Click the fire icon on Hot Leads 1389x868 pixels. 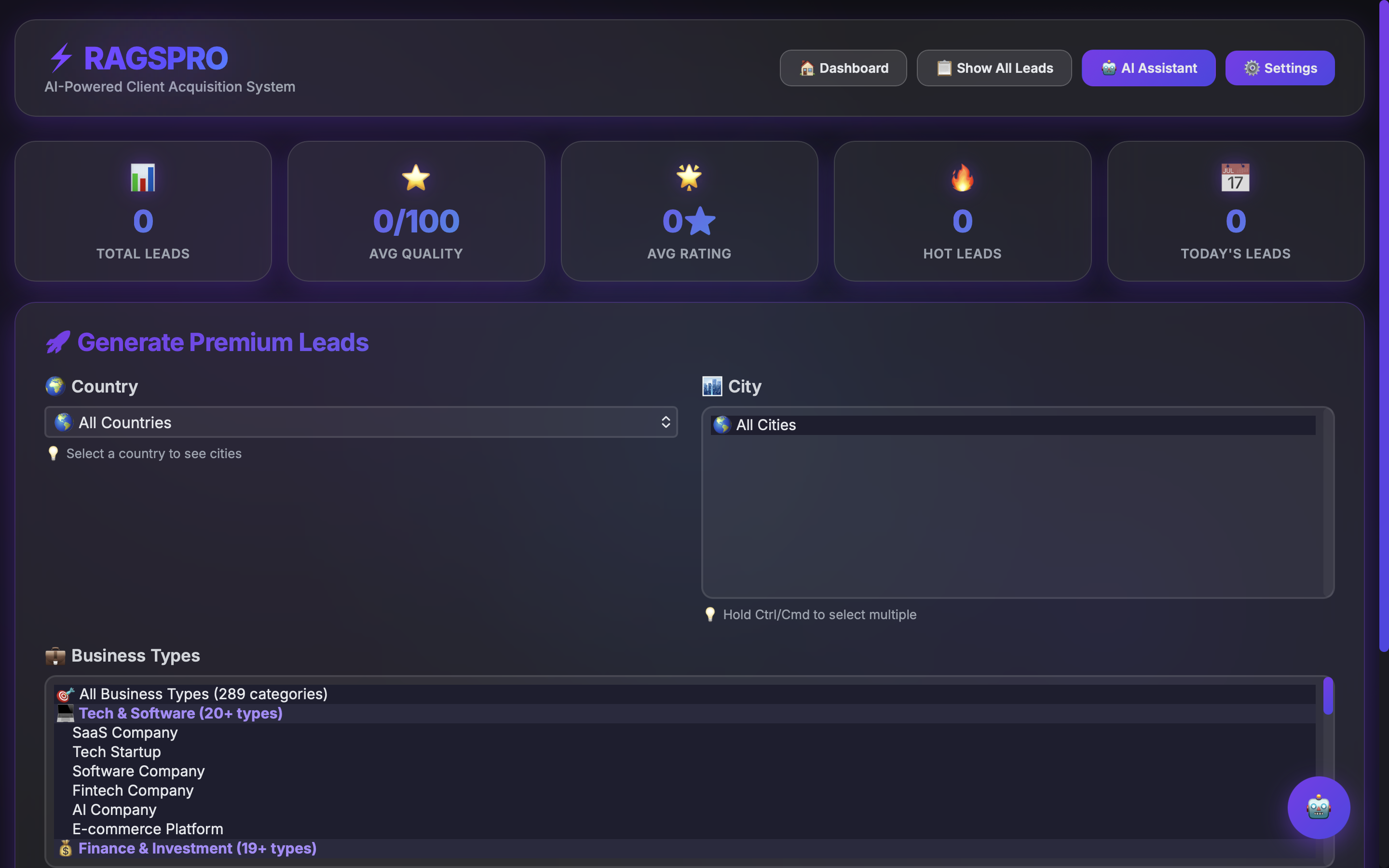point(962,177)
